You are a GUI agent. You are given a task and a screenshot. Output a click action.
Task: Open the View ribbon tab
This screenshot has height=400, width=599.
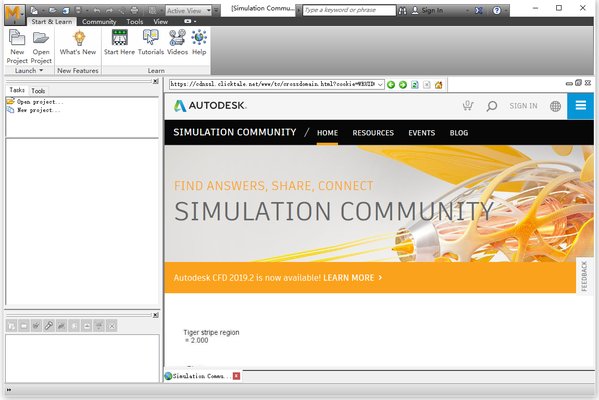(160, 22)
